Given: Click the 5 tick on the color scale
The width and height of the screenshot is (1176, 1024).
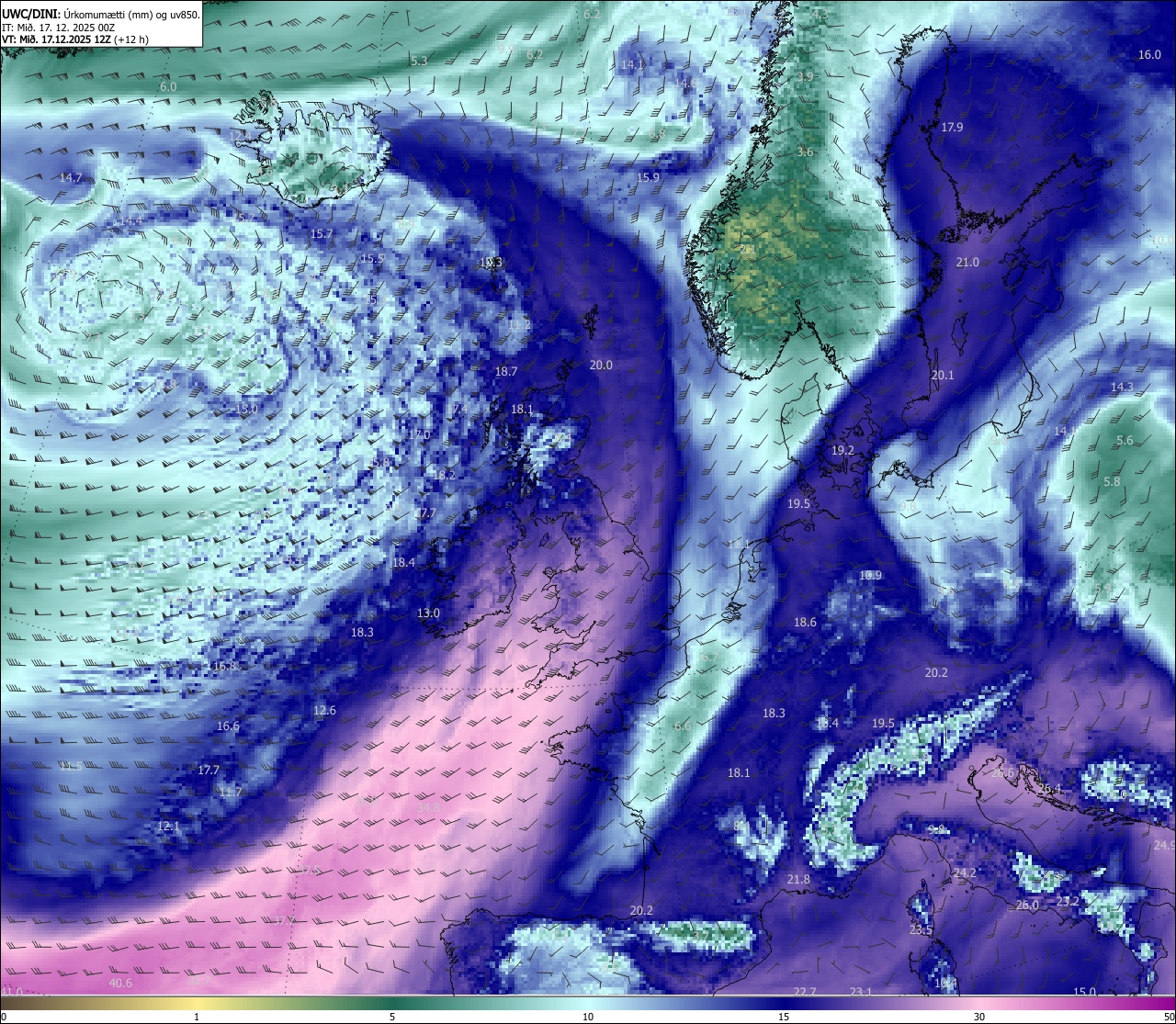Looking at the screenshot, I should [x=392, y=1017].
